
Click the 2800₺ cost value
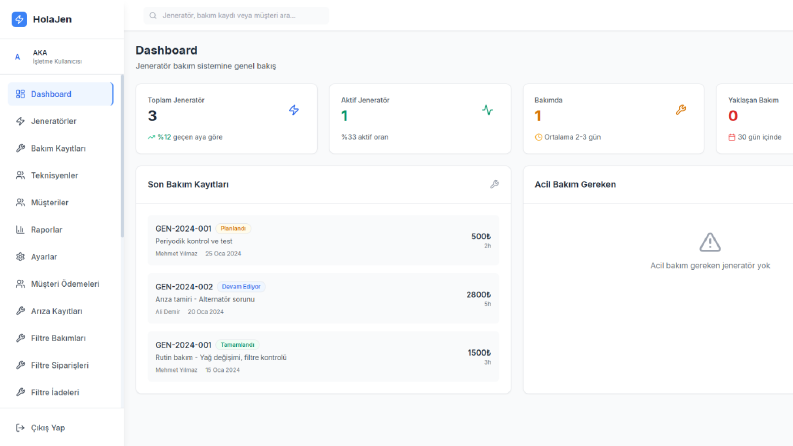(478, 295)
